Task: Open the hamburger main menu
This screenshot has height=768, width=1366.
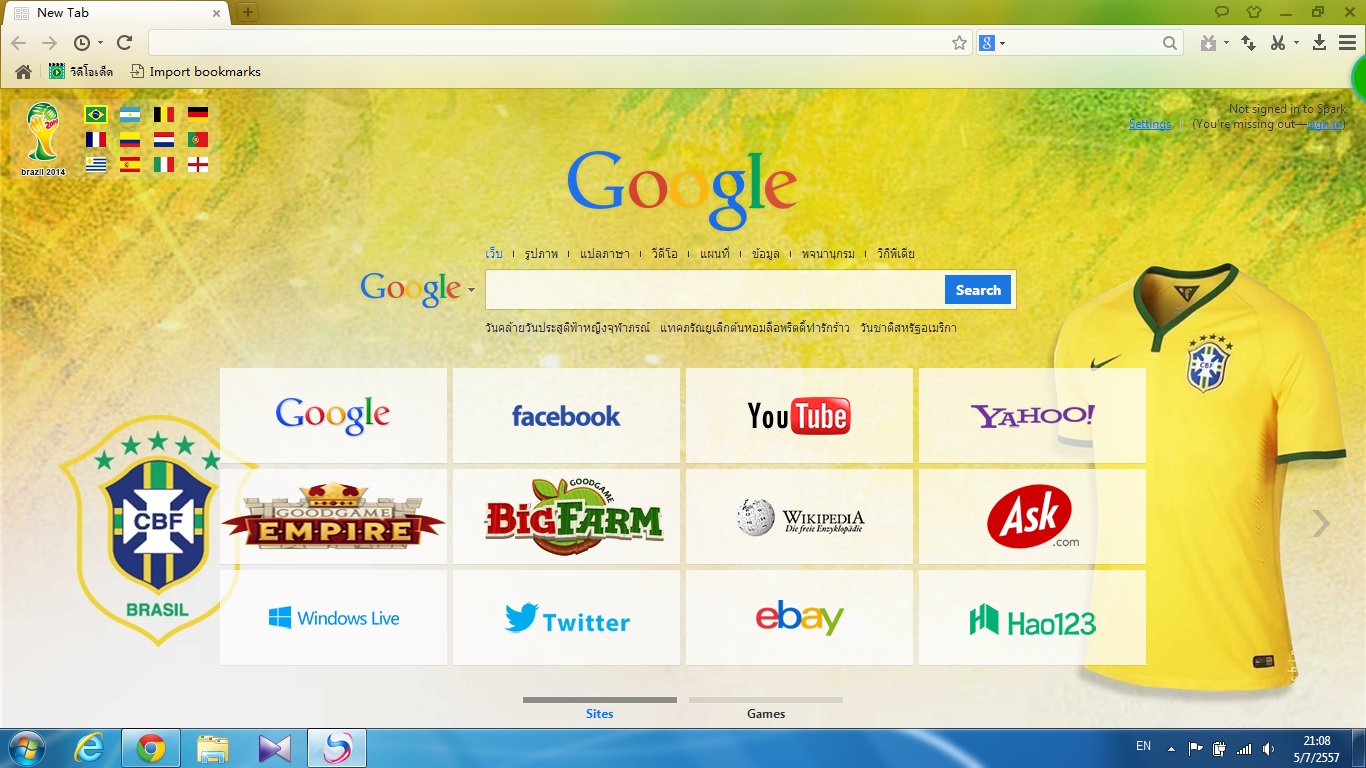Action: (1347, 43)
